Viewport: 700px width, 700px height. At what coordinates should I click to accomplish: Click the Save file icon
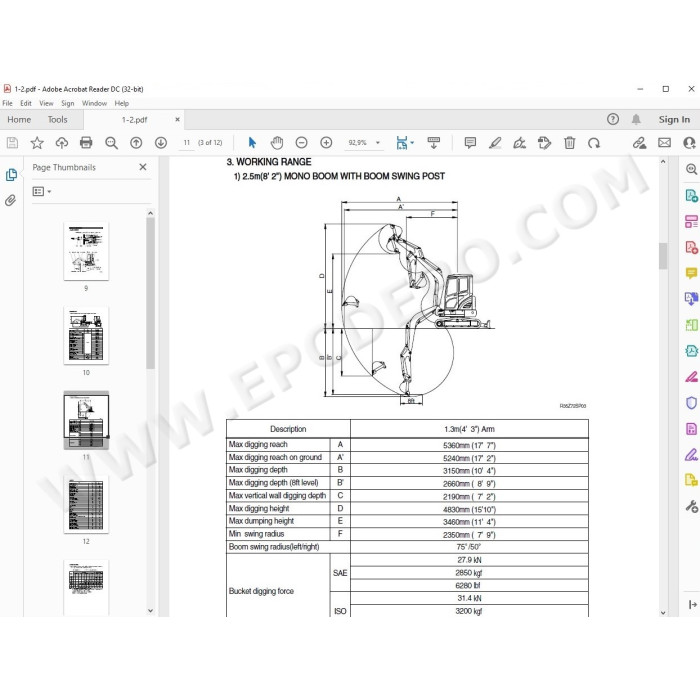tap(12, 143)
